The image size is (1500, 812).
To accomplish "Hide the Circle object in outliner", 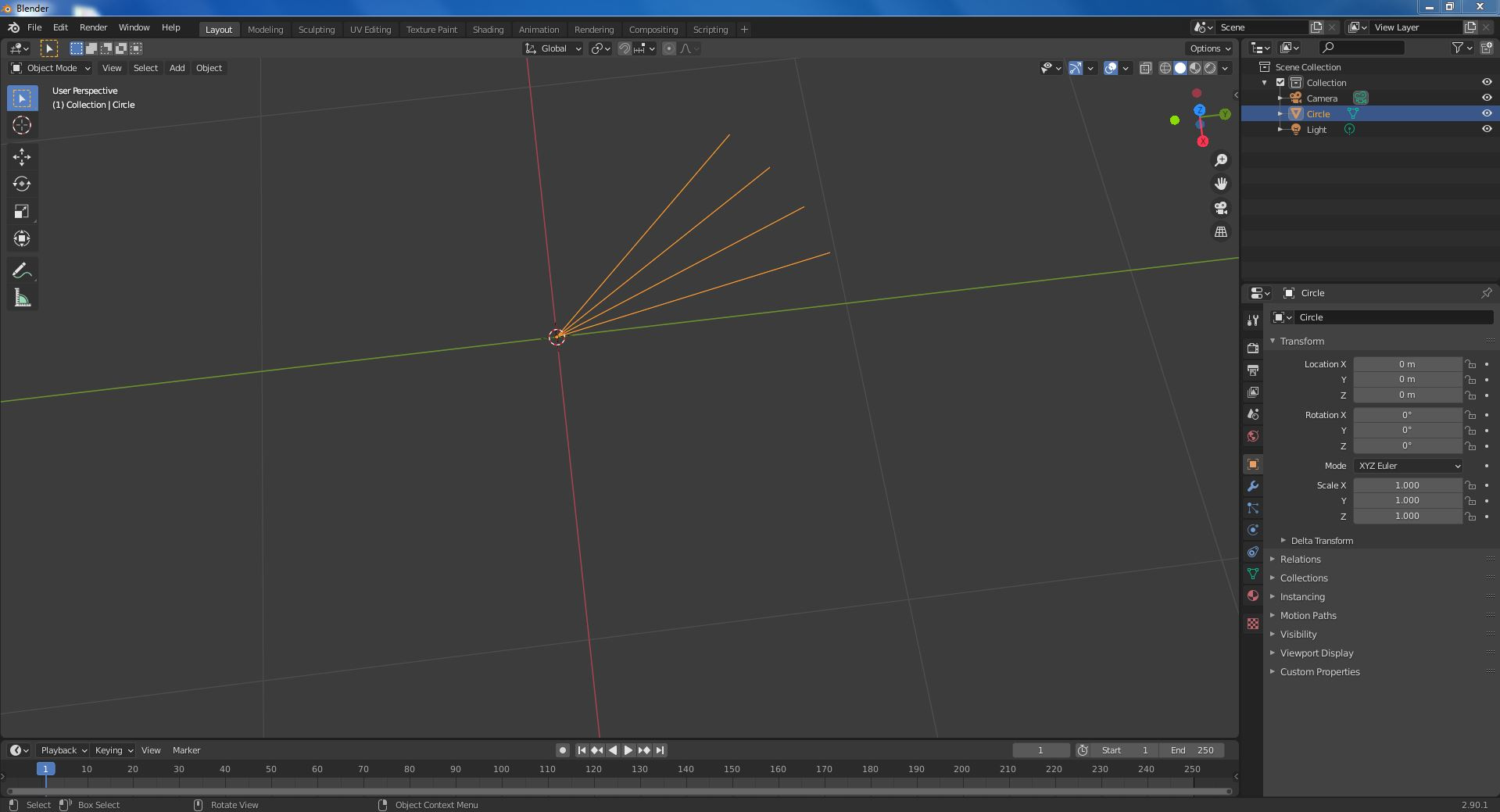I will click(x=1487, y=114).
